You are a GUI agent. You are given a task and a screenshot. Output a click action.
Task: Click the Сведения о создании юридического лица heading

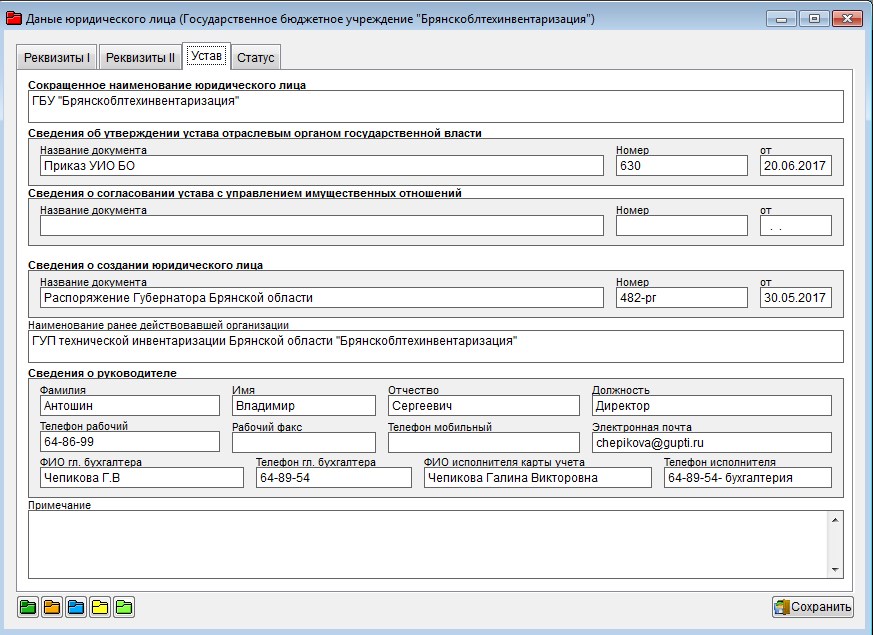click(145, 265)
